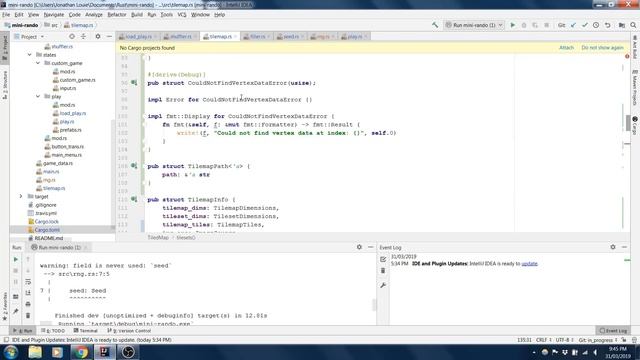The width and height of the screenshot is (640, 360).
Task: Open Event Log wrench settings
Action: (x=383, y=285)
